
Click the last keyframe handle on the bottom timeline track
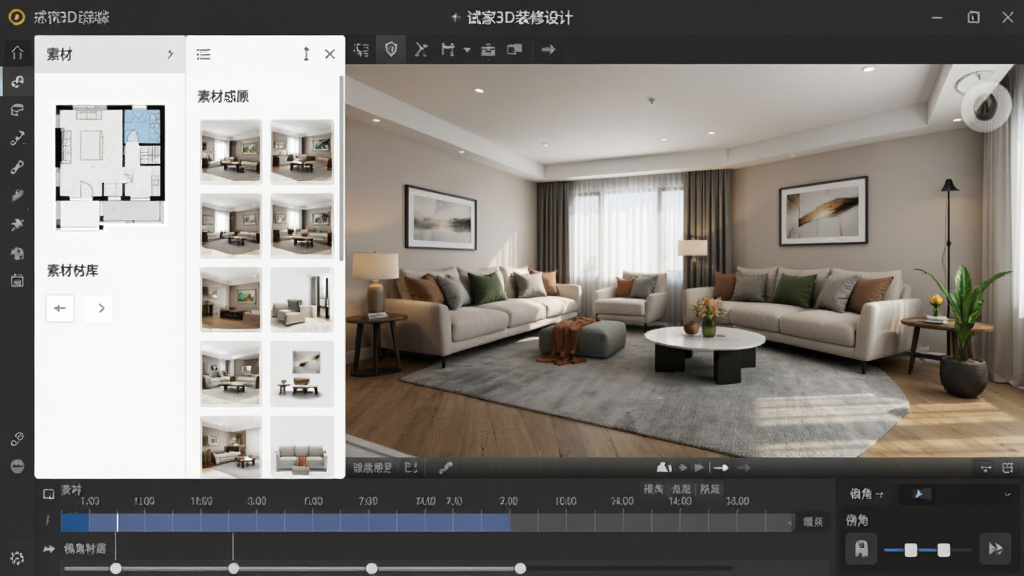(520, 569)
